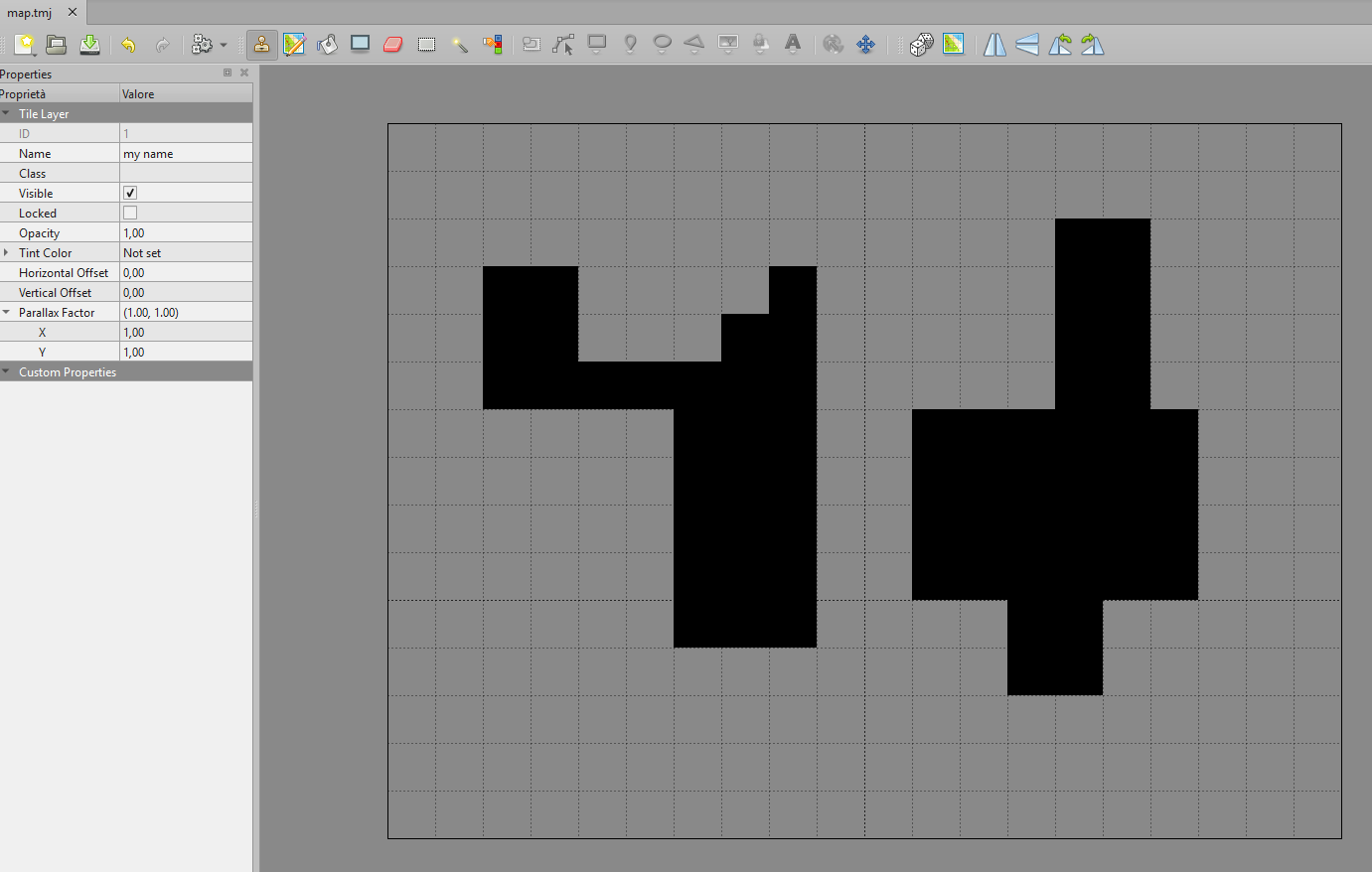Flip the stamp horizontally

point(994,45)
